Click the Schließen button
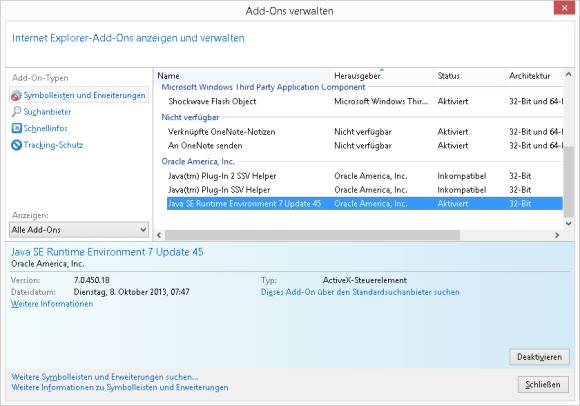This screenshot has height=406, width=580. pyautogui.click(x=543, y=385)
